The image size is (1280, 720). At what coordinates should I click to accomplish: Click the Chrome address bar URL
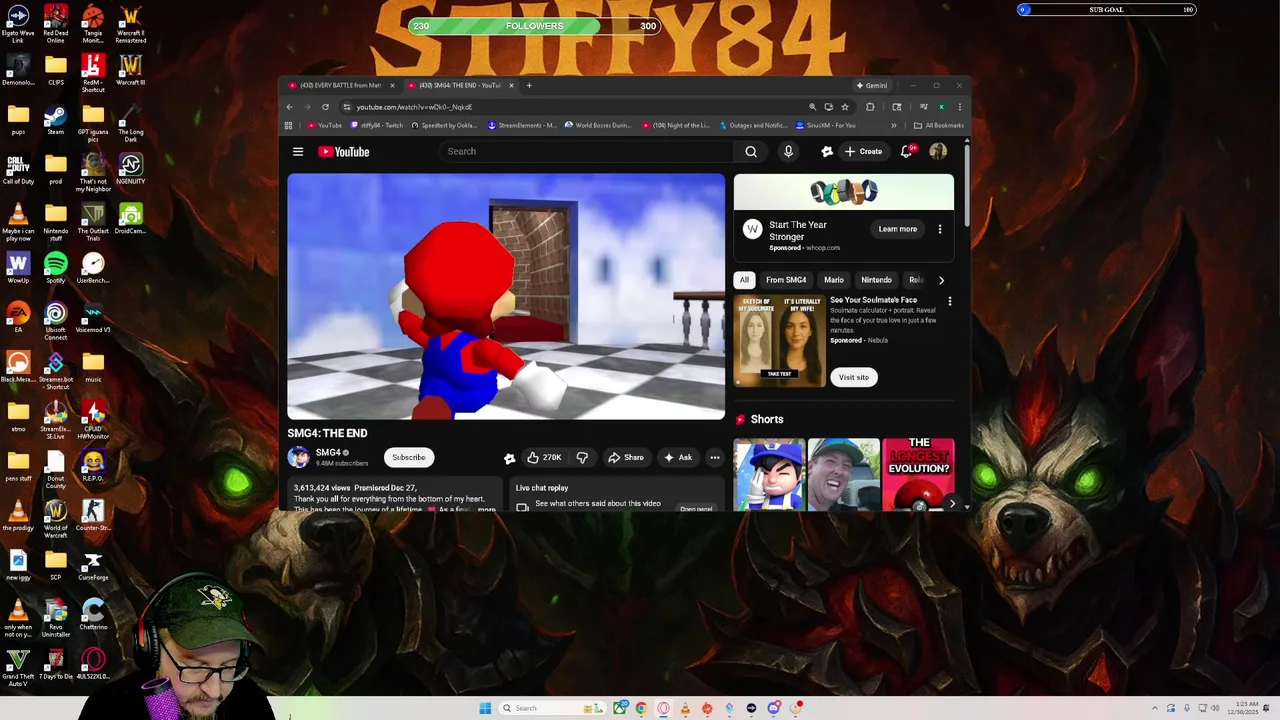point(414,107)
